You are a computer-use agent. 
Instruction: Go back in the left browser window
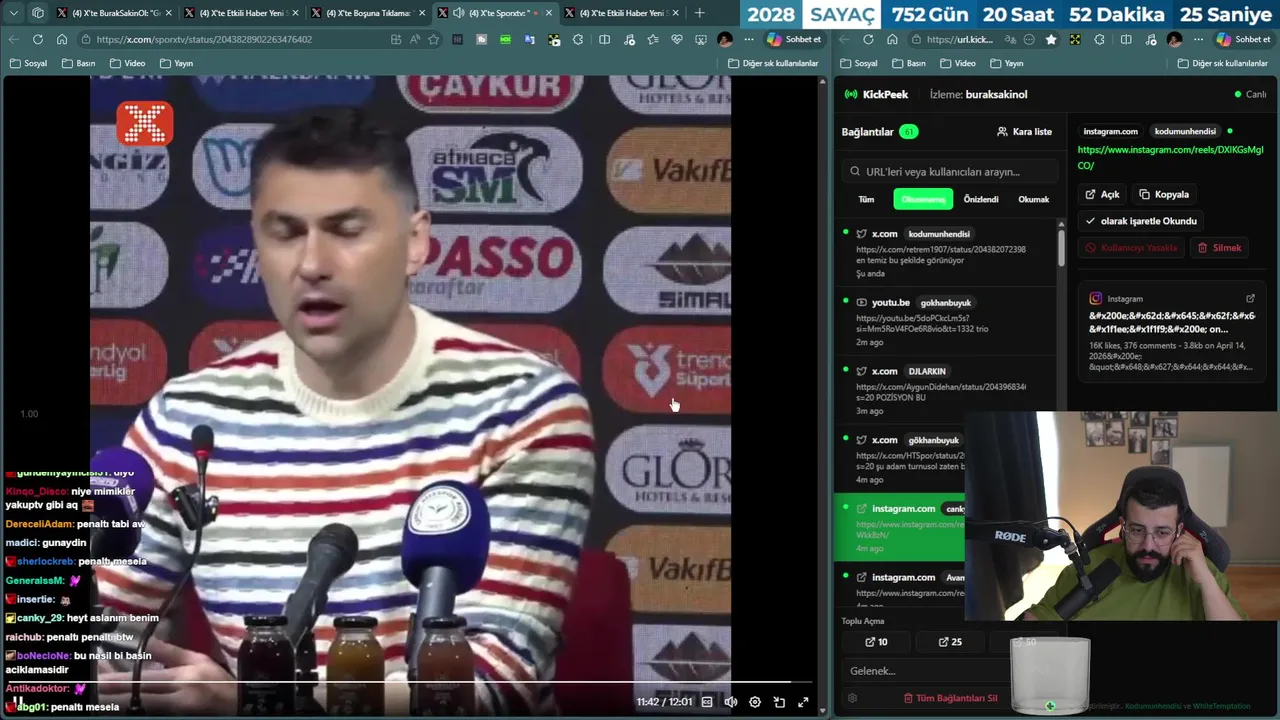coord(13,39)
